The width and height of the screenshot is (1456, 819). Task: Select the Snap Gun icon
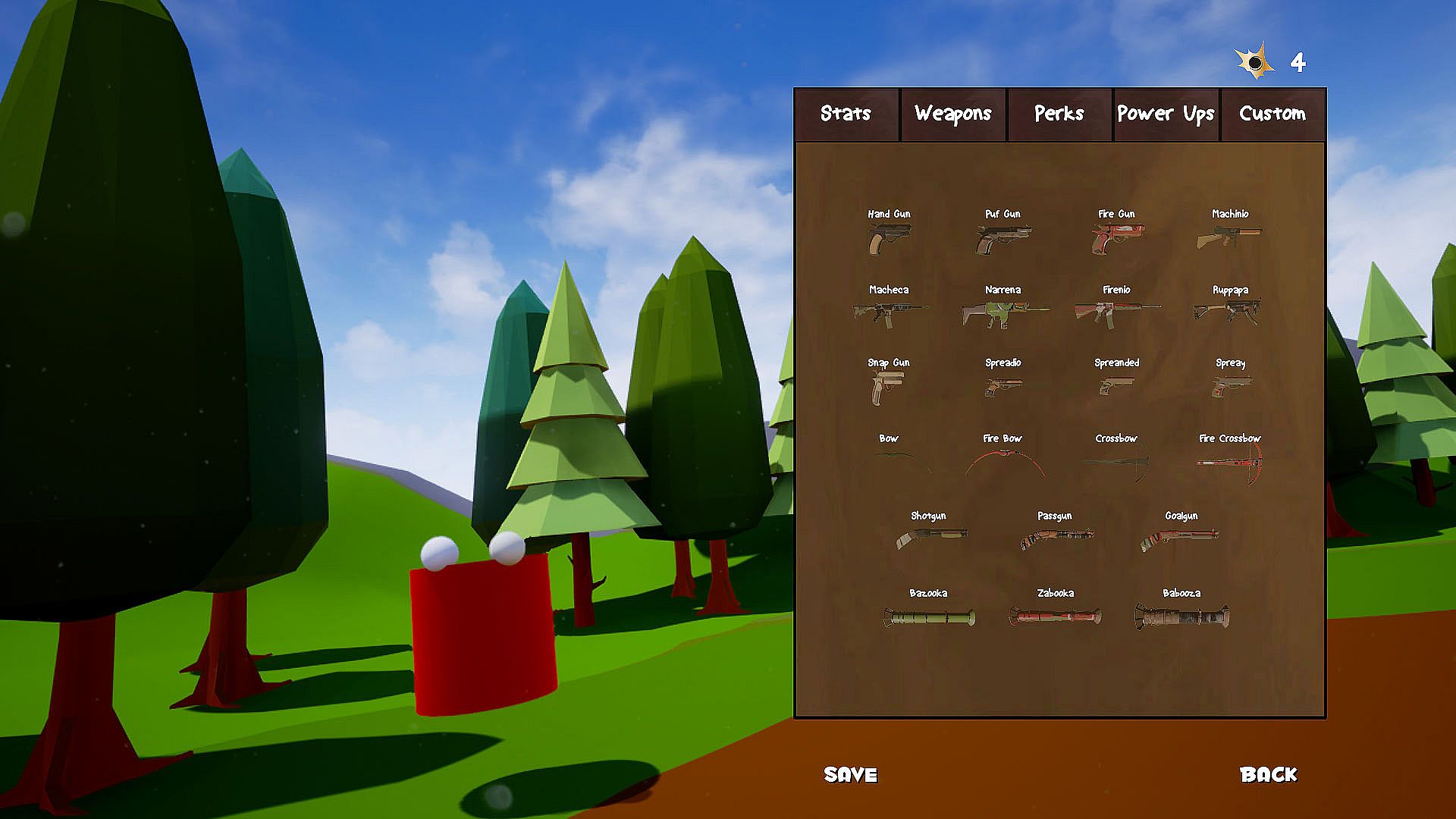887,387
